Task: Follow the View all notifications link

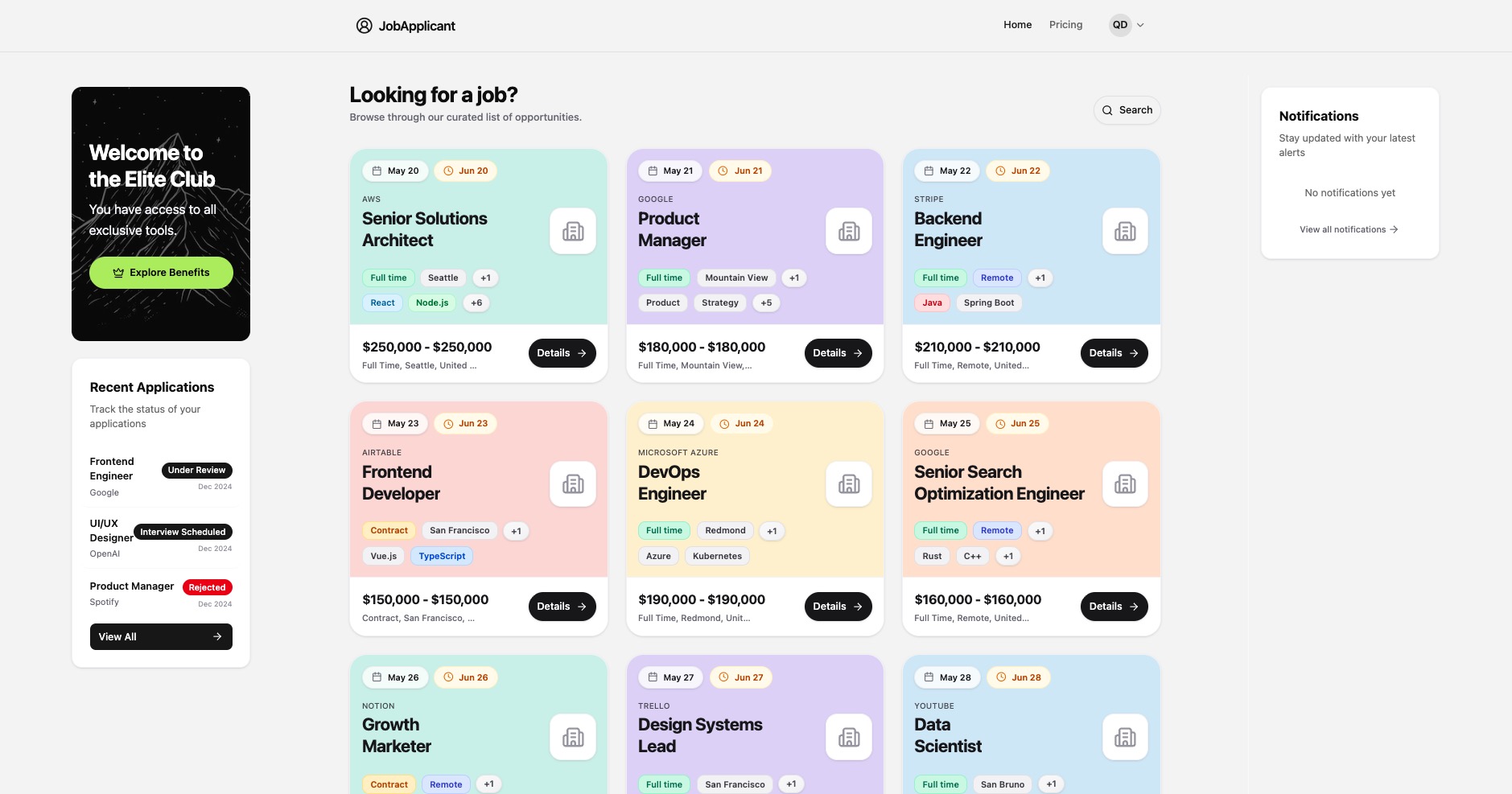Action: pos(1349,229)
